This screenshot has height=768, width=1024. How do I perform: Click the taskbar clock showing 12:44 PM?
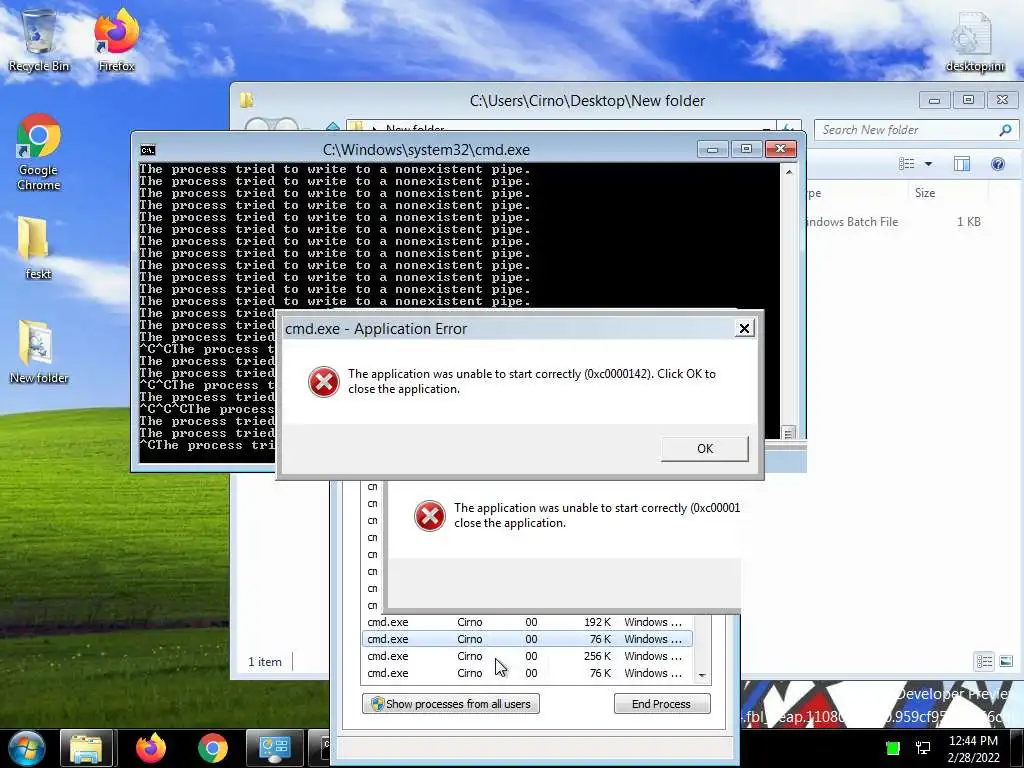pyautogui.click(x=973, y=748)
